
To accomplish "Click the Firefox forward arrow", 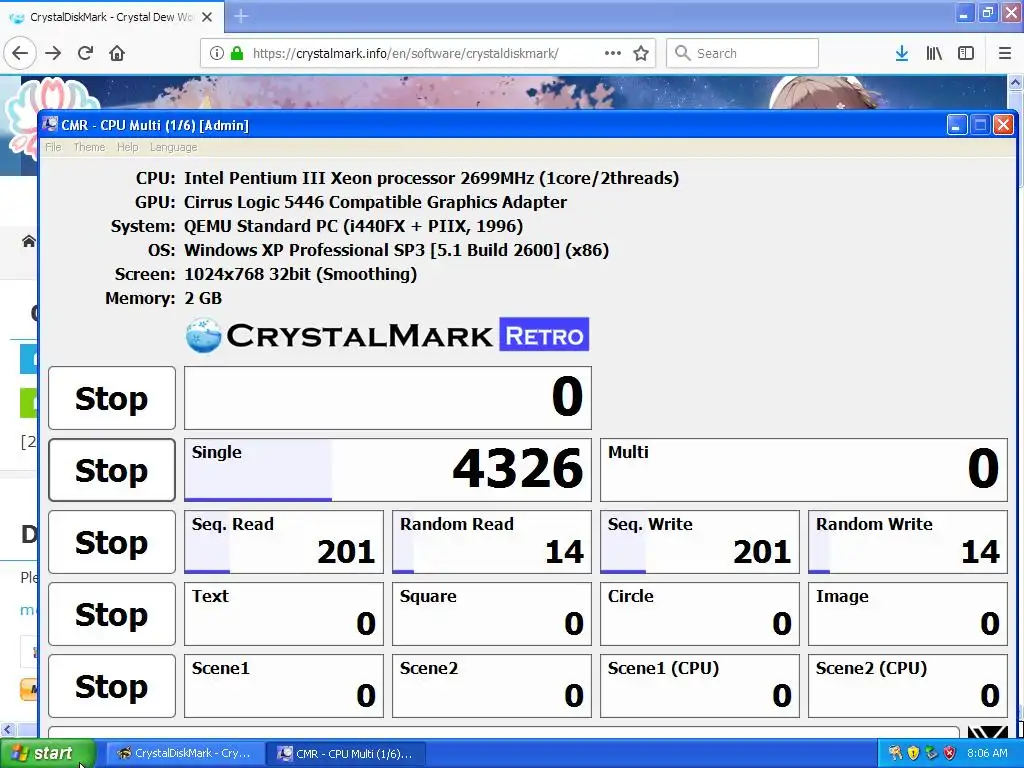I will 53,54.
